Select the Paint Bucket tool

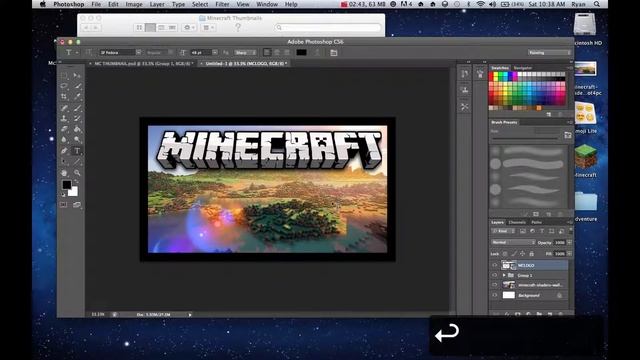click(77, 129)
